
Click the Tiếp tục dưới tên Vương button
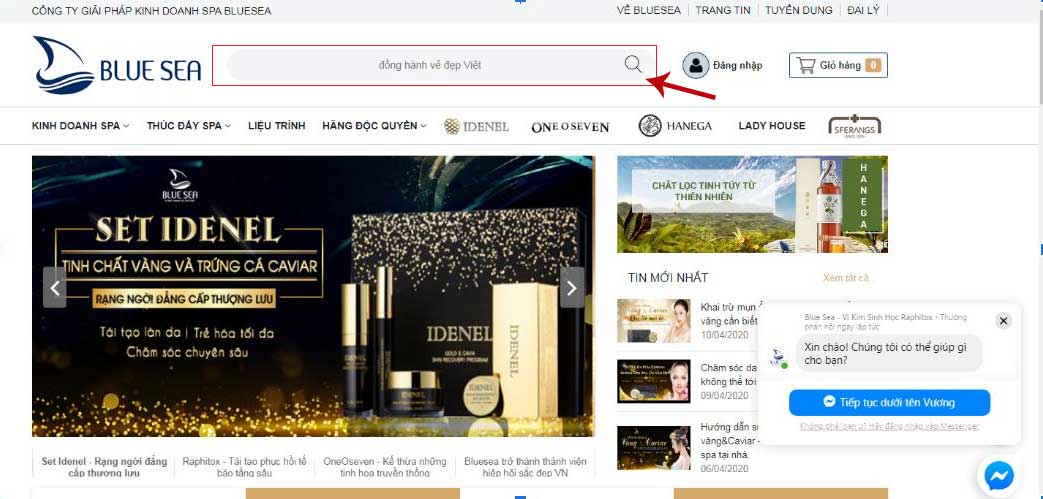point(889,402)
